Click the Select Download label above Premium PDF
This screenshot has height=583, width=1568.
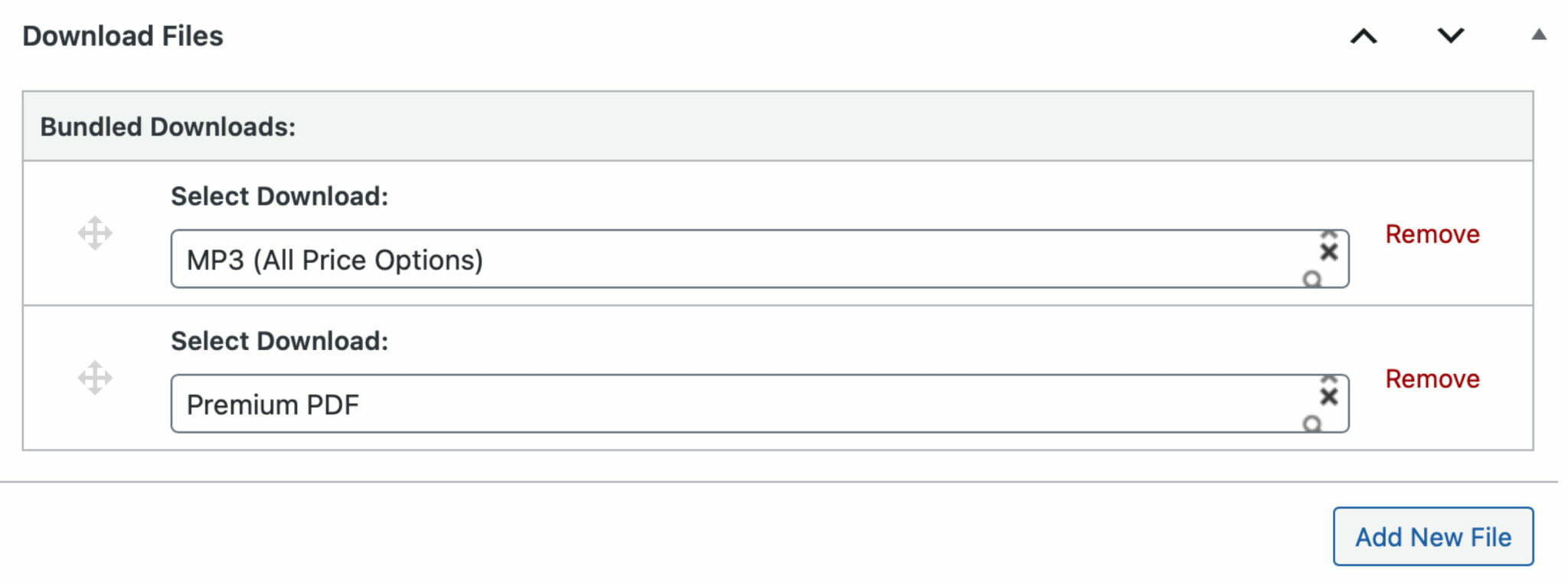pos(279,341)
